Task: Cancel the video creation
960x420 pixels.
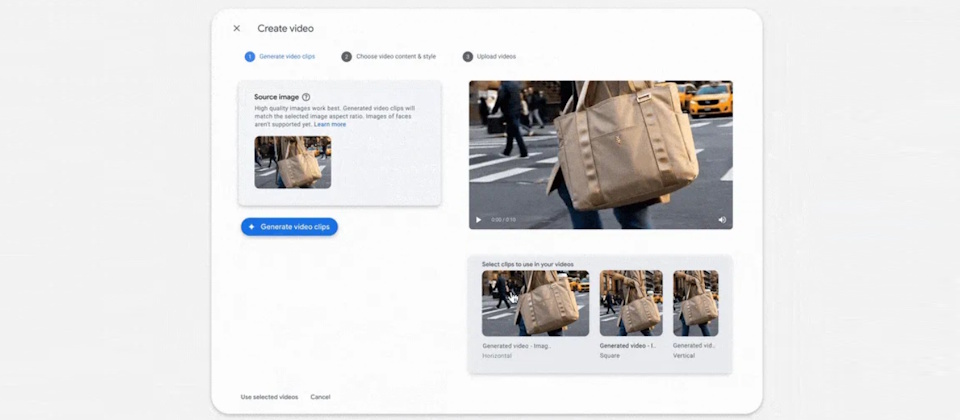Action: pos(320,397)
